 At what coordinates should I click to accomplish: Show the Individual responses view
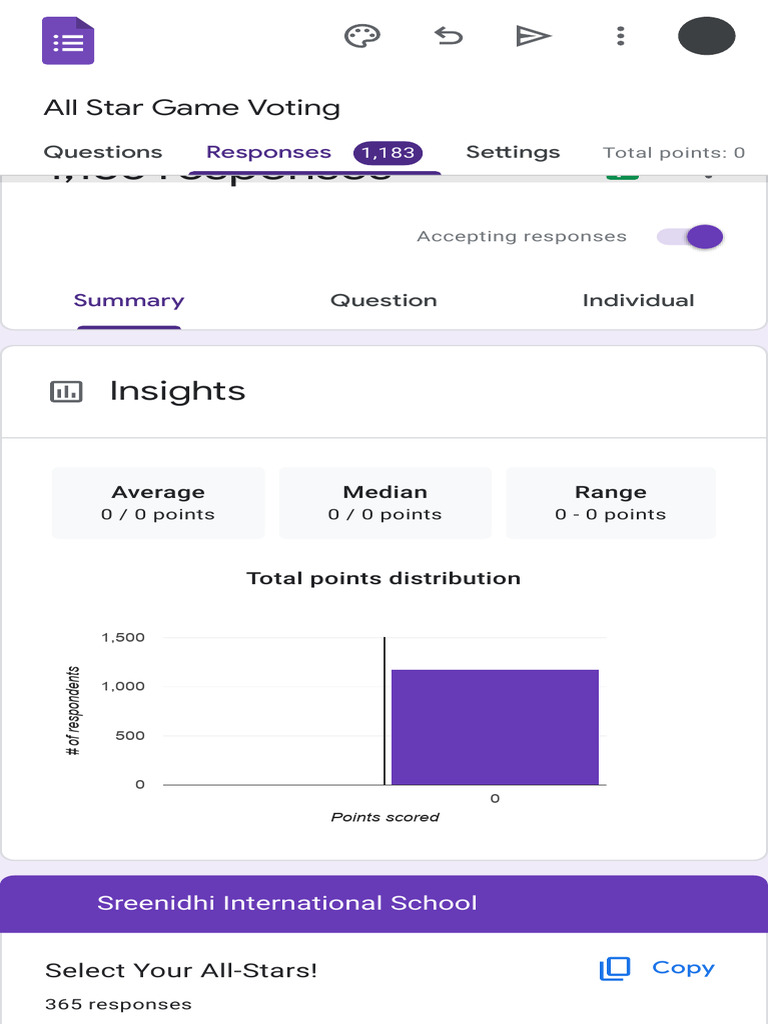coord(638,300)
